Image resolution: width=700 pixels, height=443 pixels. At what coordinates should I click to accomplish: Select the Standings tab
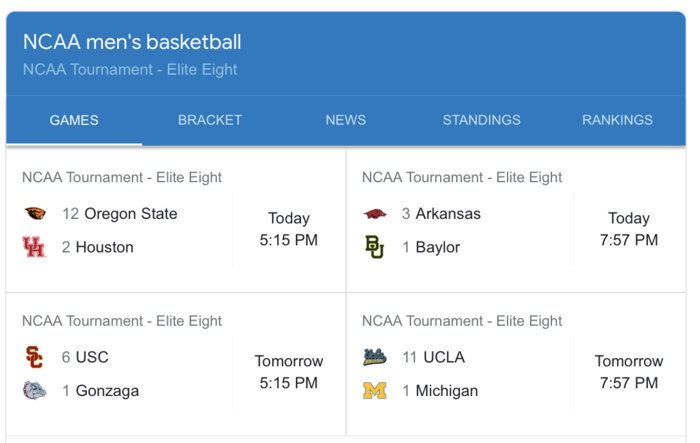coord(481,120)
